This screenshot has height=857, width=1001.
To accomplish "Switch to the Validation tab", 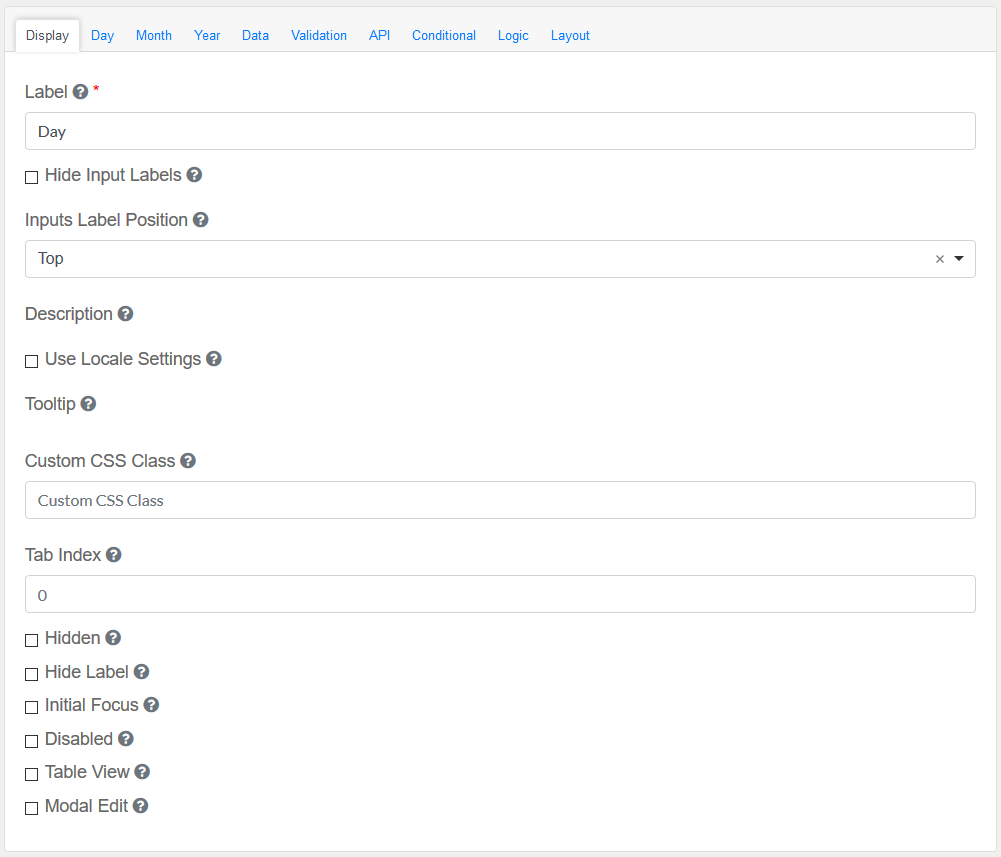I will click(319, 35).
